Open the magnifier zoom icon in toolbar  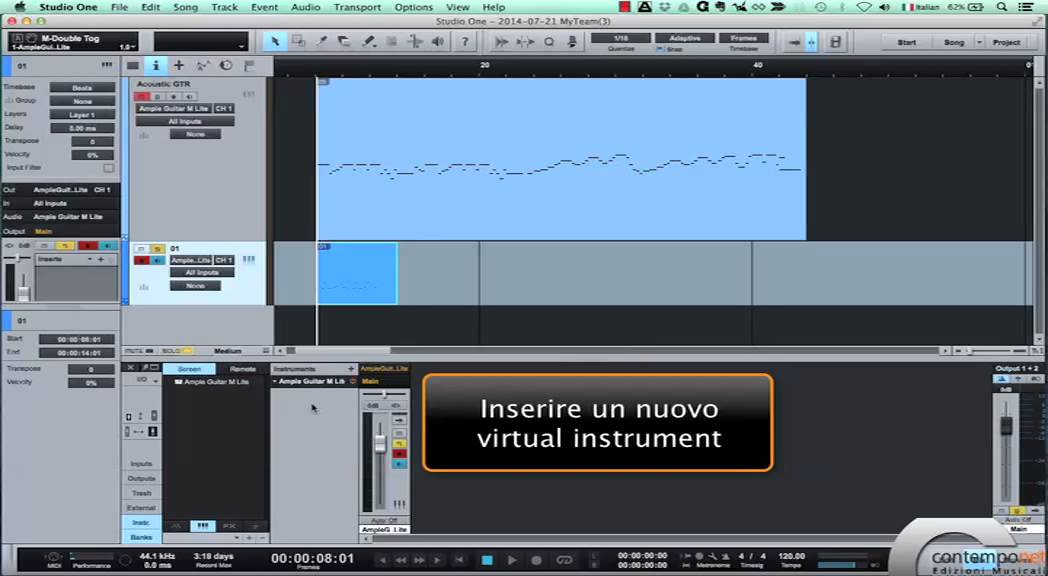(549, 41)
